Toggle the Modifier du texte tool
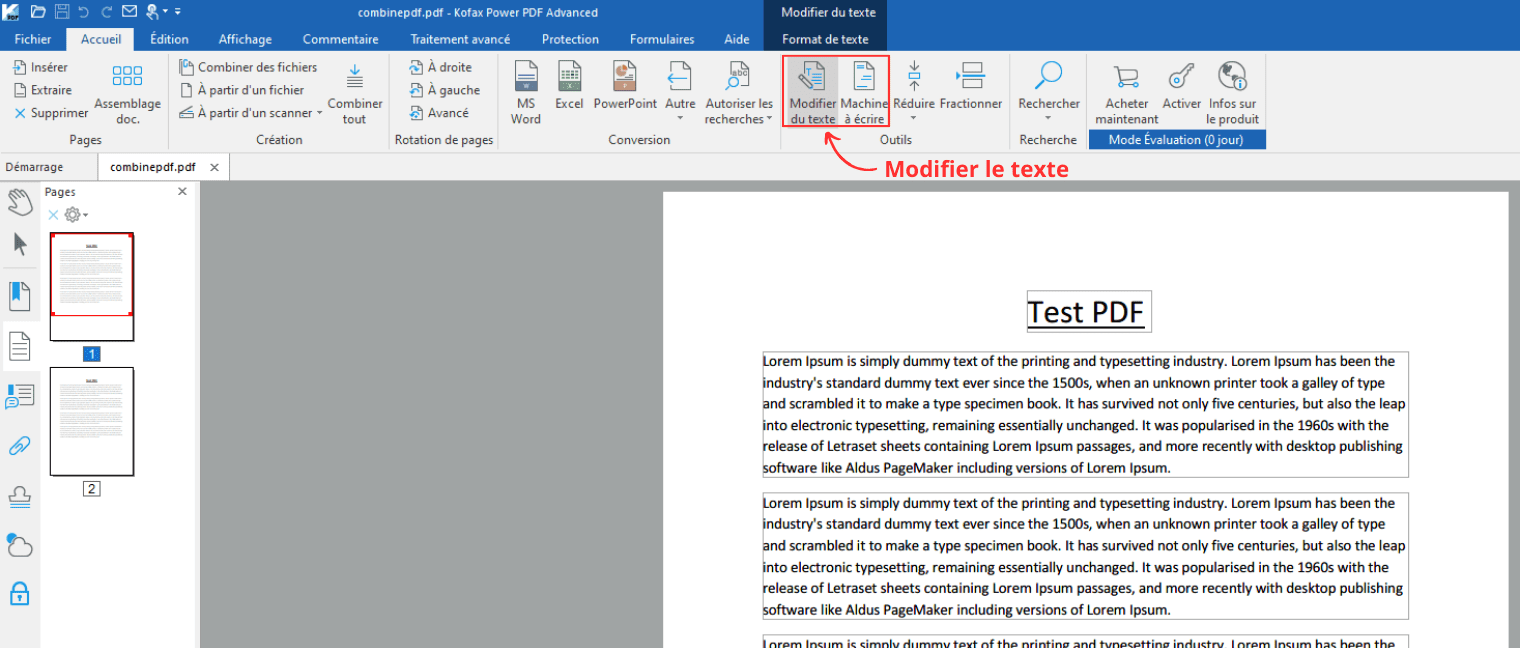Viewport: 1520px width, 648px height. 812,94
